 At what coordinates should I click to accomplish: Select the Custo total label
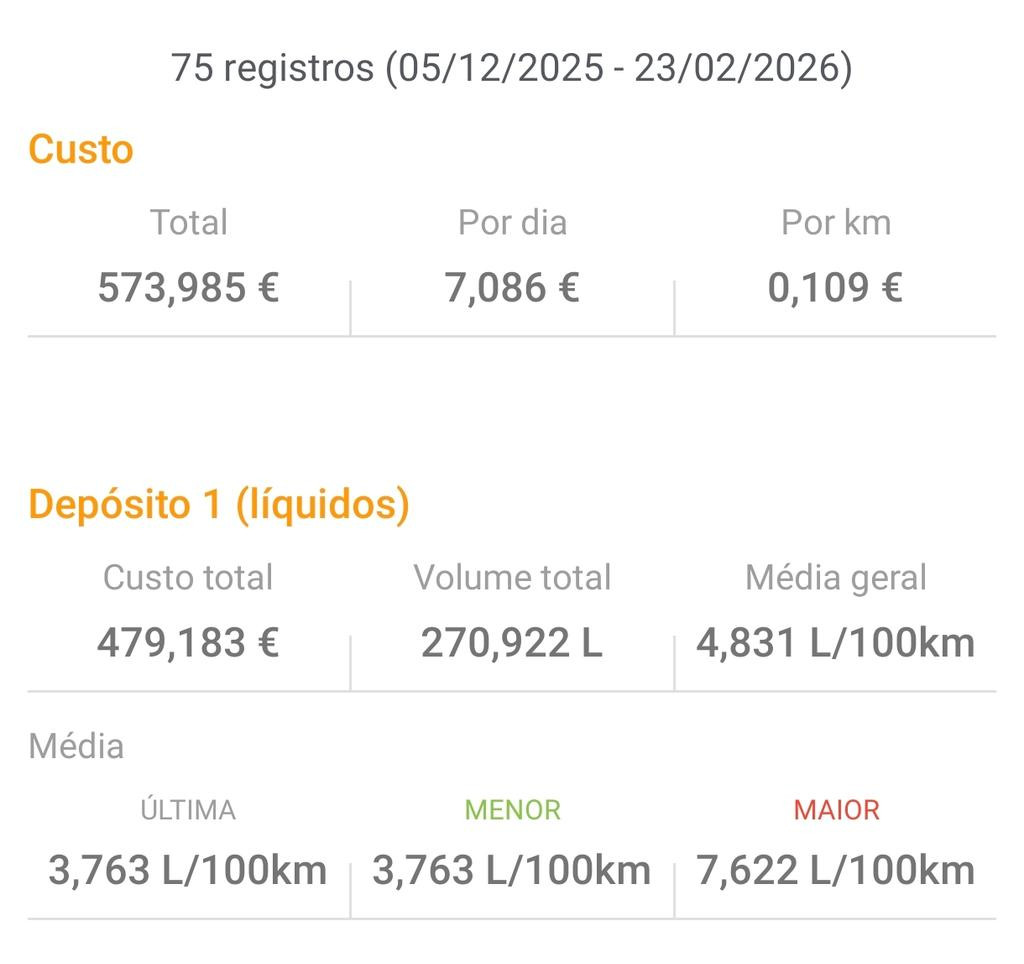[188, 577]
